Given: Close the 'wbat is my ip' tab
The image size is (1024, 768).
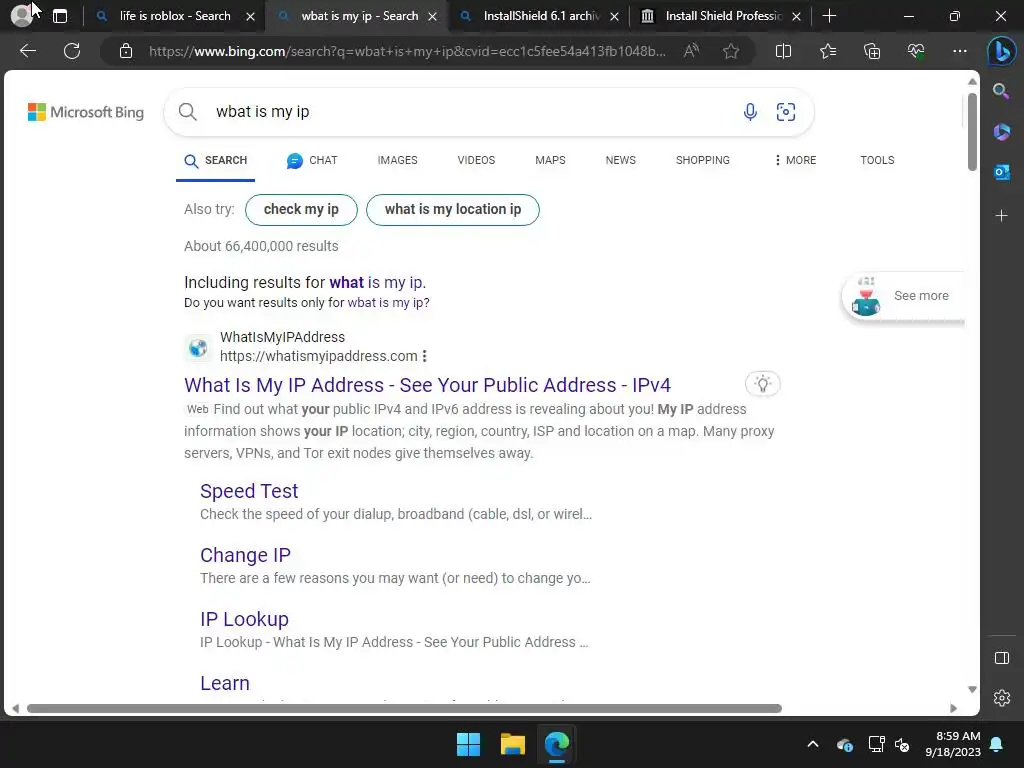Looking at the screenshot, I should click(x=432, y=16).
